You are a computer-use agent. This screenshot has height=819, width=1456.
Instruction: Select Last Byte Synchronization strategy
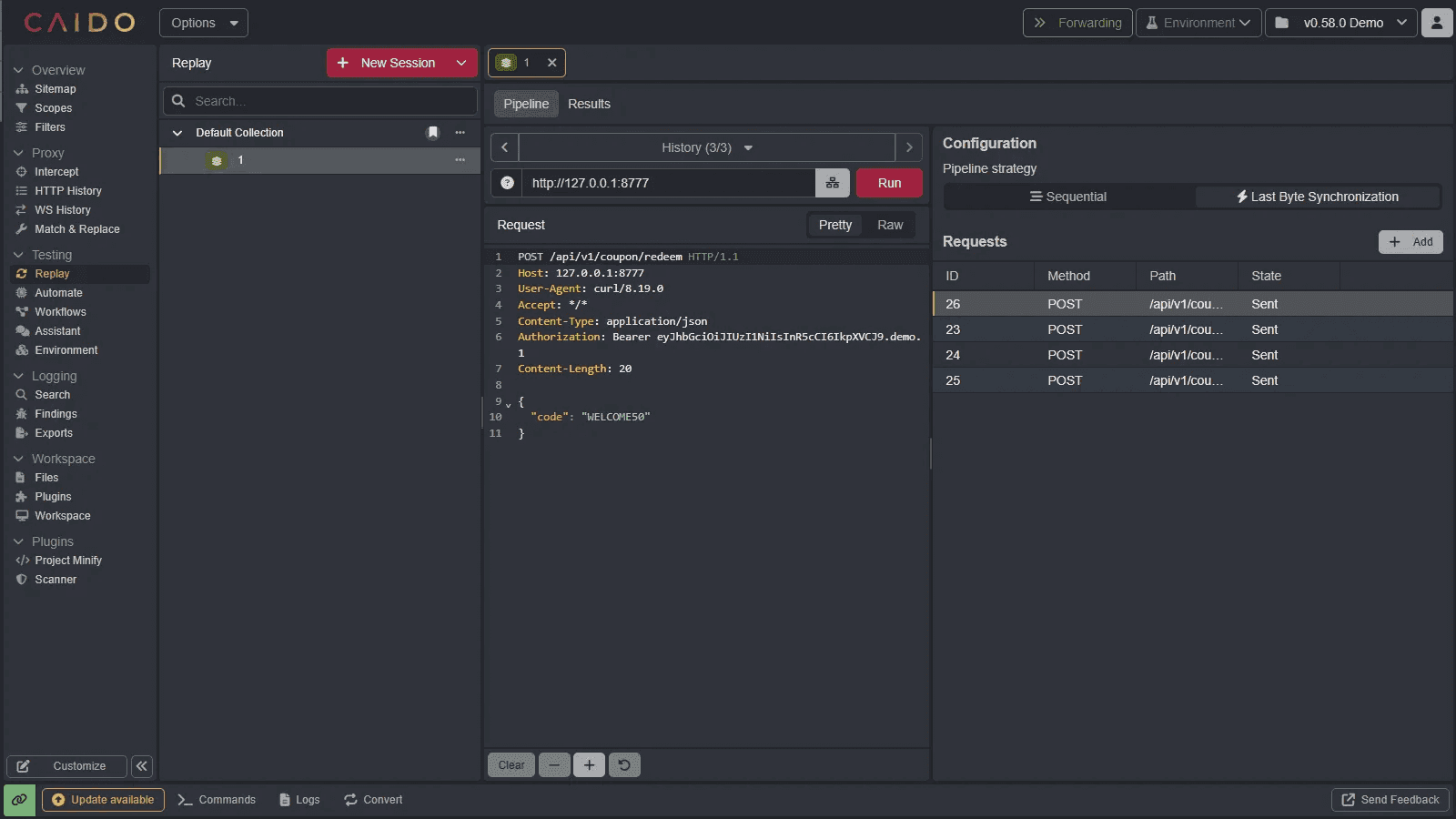point(1318,197)
